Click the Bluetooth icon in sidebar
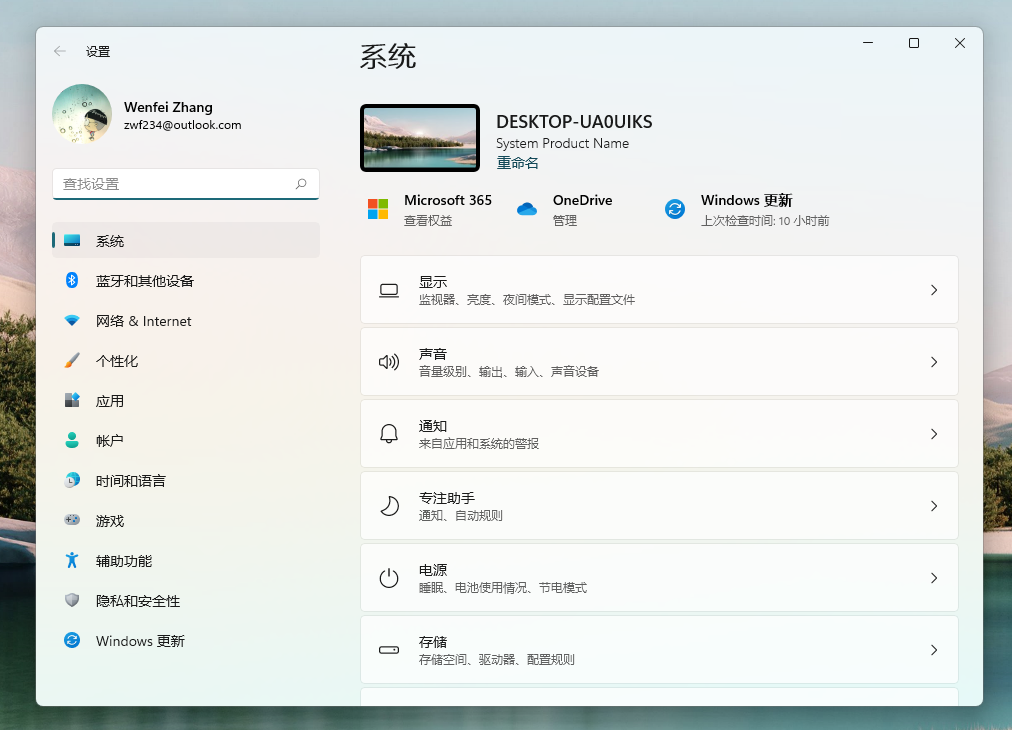The height and width of the screenshot is (730, 1012). [x=72, y=280]
